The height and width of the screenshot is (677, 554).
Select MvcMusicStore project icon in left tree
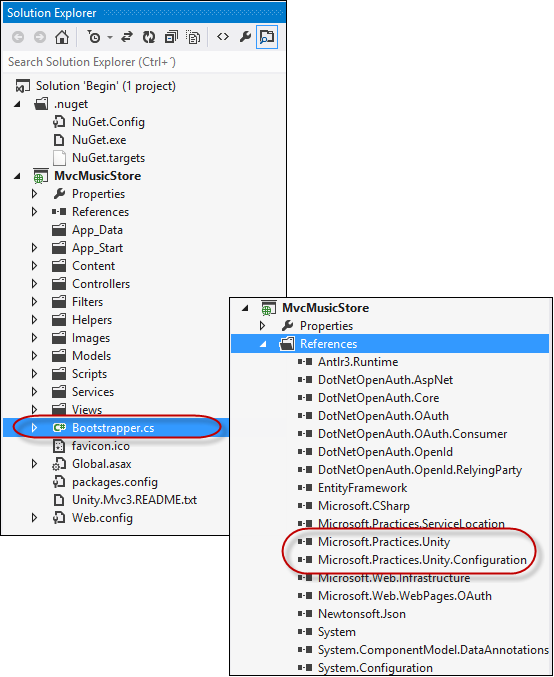coord(41,176)
